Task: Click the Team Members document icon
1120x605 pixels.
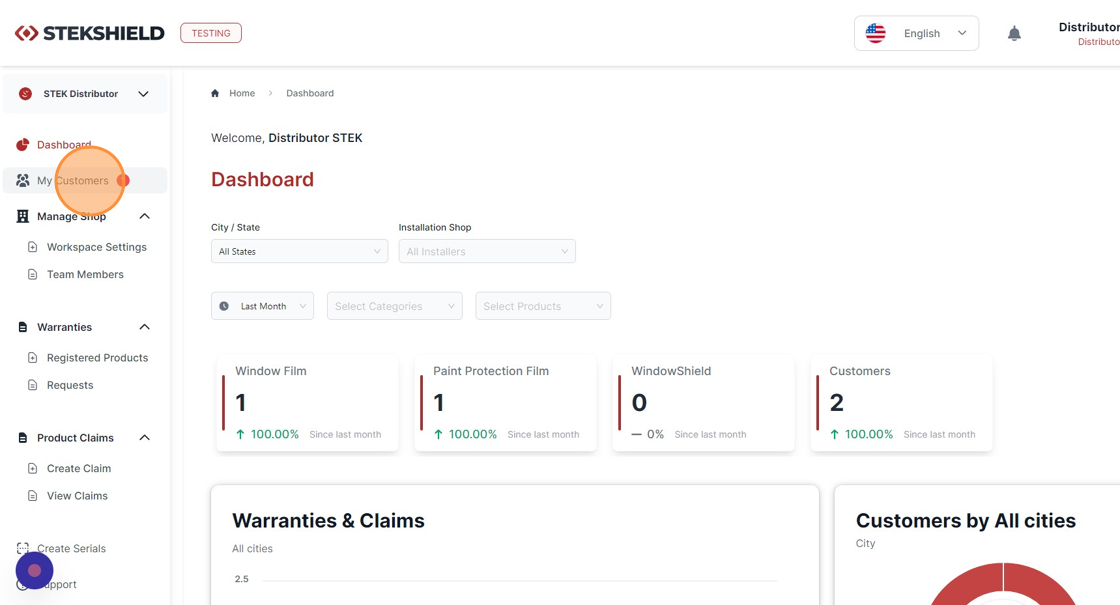Action: click(x=32, y=274)
